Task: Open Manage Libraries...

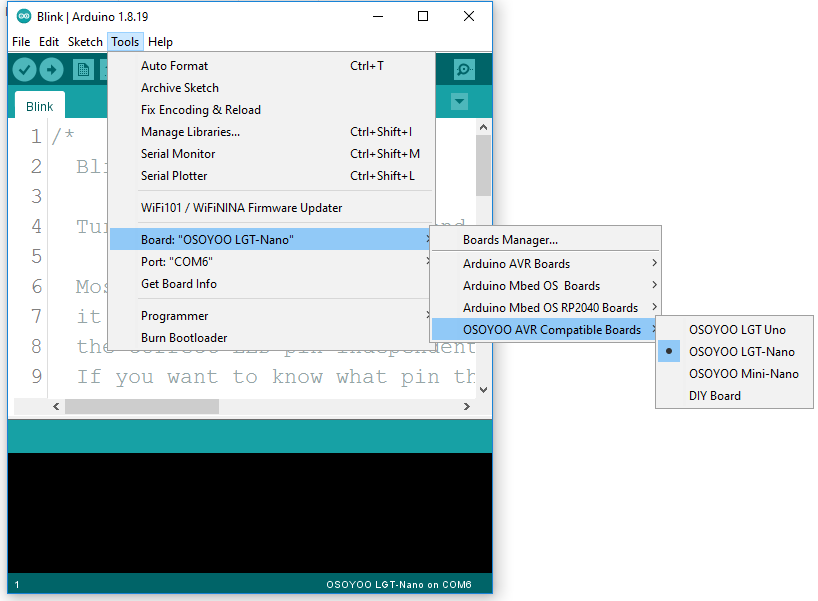Action: coord(271,131)
